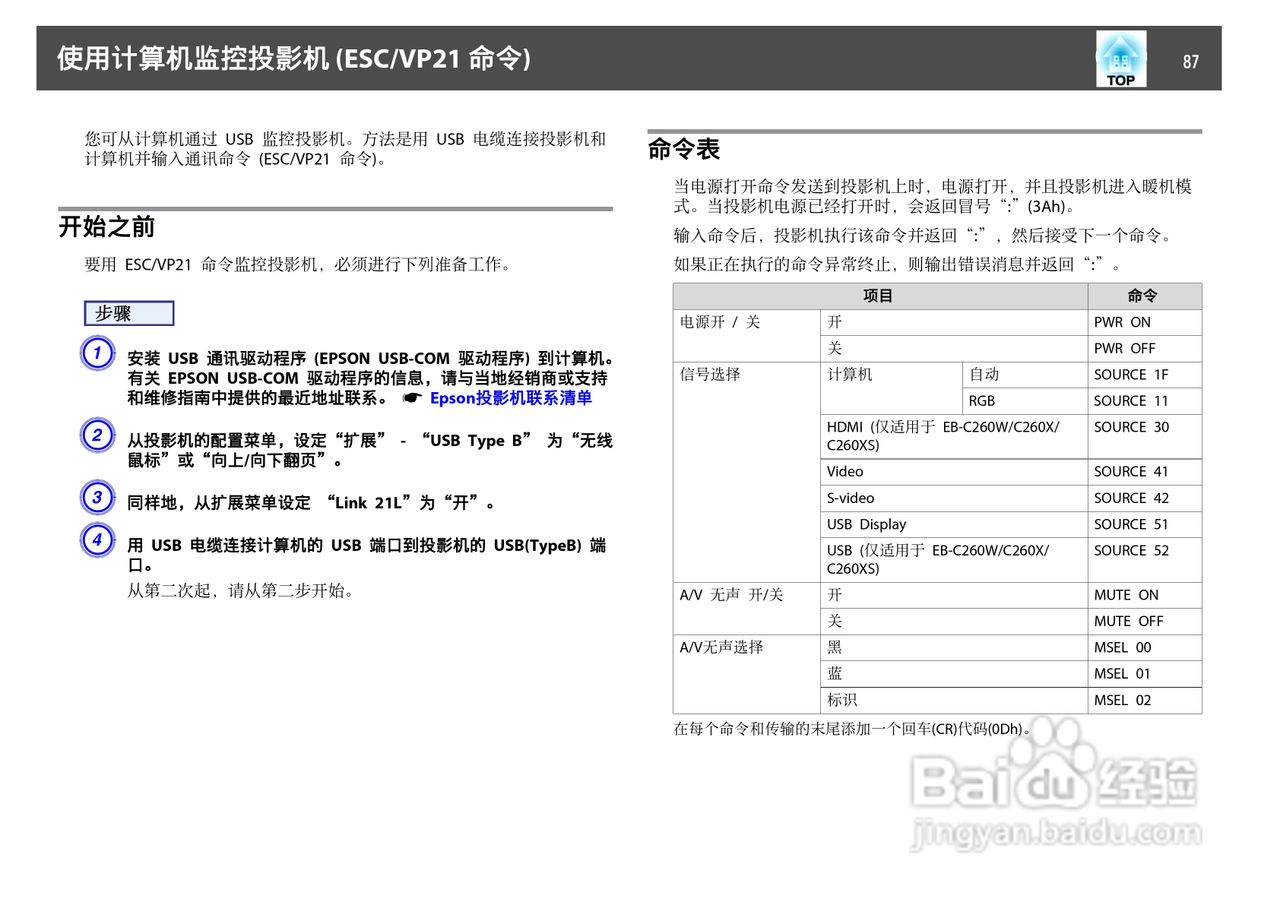
Task: Click the 步骤 label box
Action: (129, 314)
